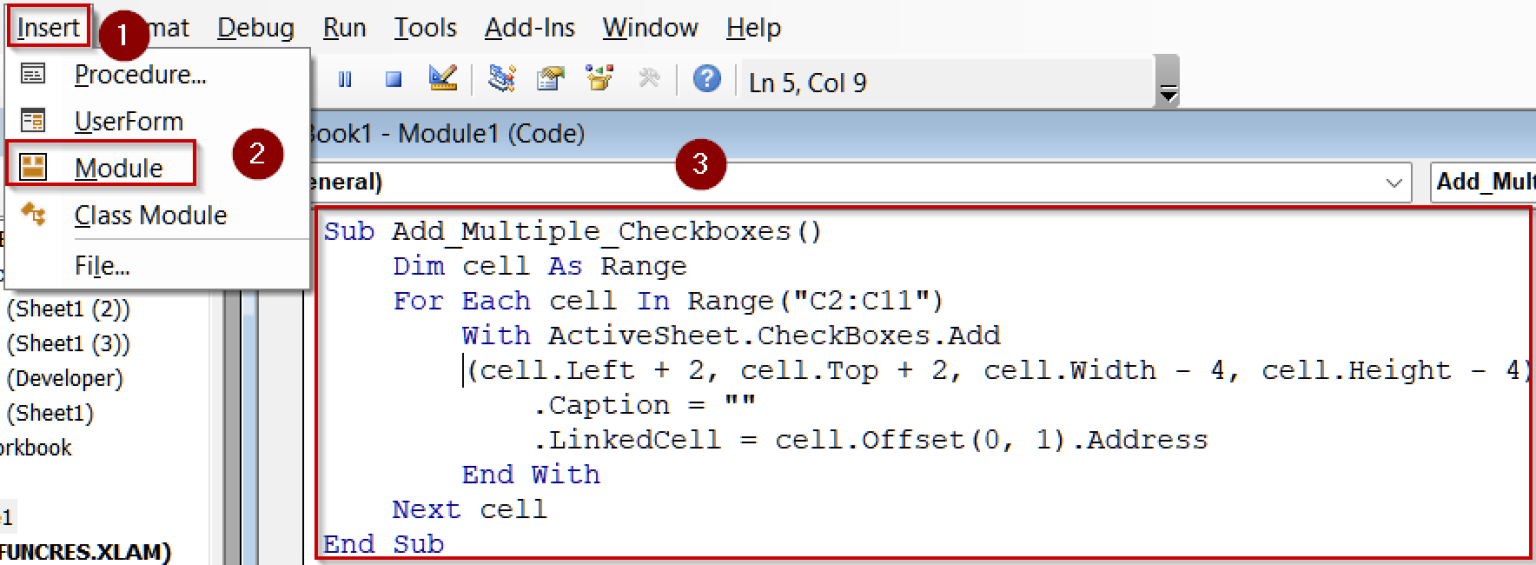Open the Tools menu
Viewport: 1536px width, 565px height.
point(425,28)
